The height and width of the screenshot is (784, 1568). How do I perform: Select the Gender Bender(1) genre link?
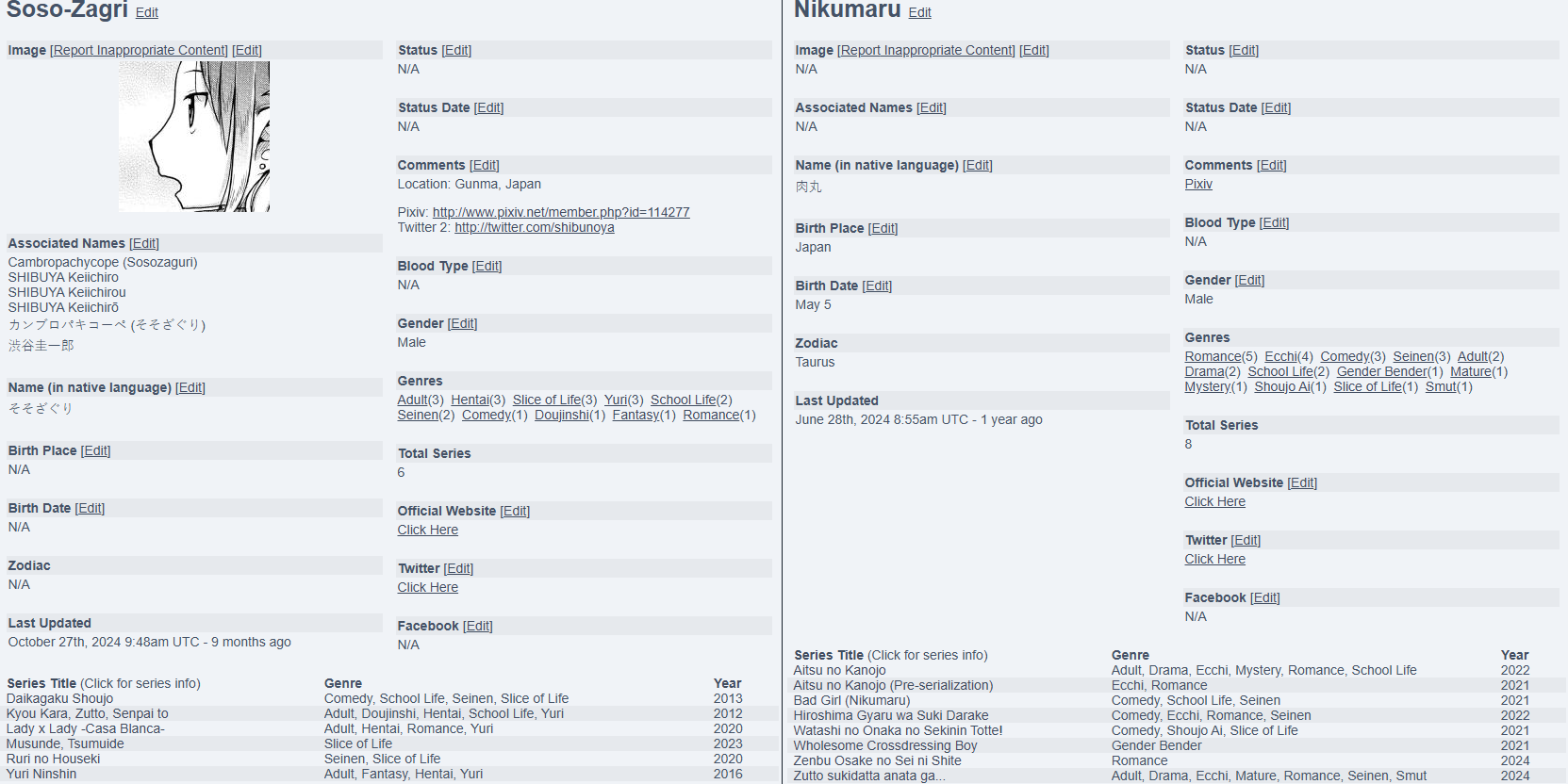pos(1390,371)
